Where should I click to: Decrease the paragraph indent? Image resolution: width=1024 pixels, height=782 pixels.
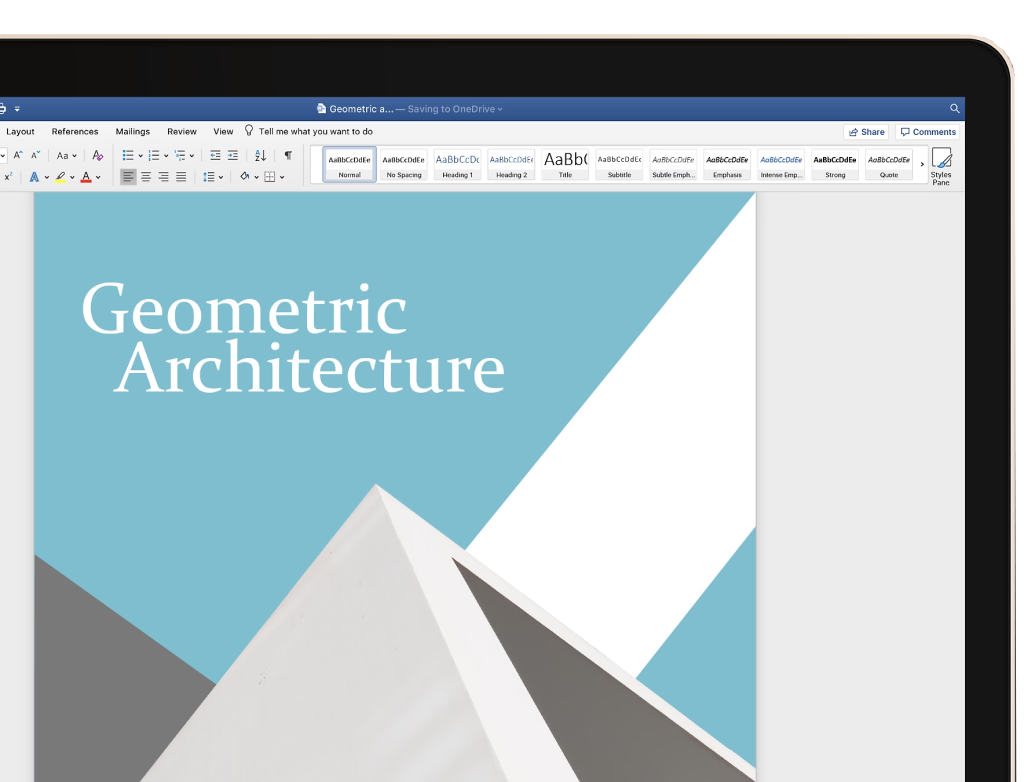tap(215, 155)
